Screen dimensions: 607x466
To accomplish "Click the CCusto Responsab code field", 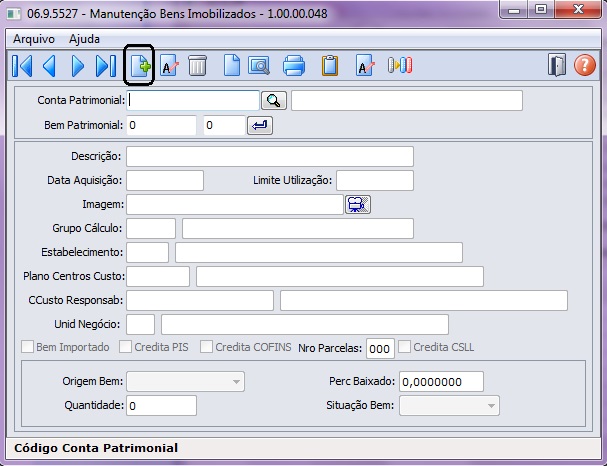I will point(200,300).
